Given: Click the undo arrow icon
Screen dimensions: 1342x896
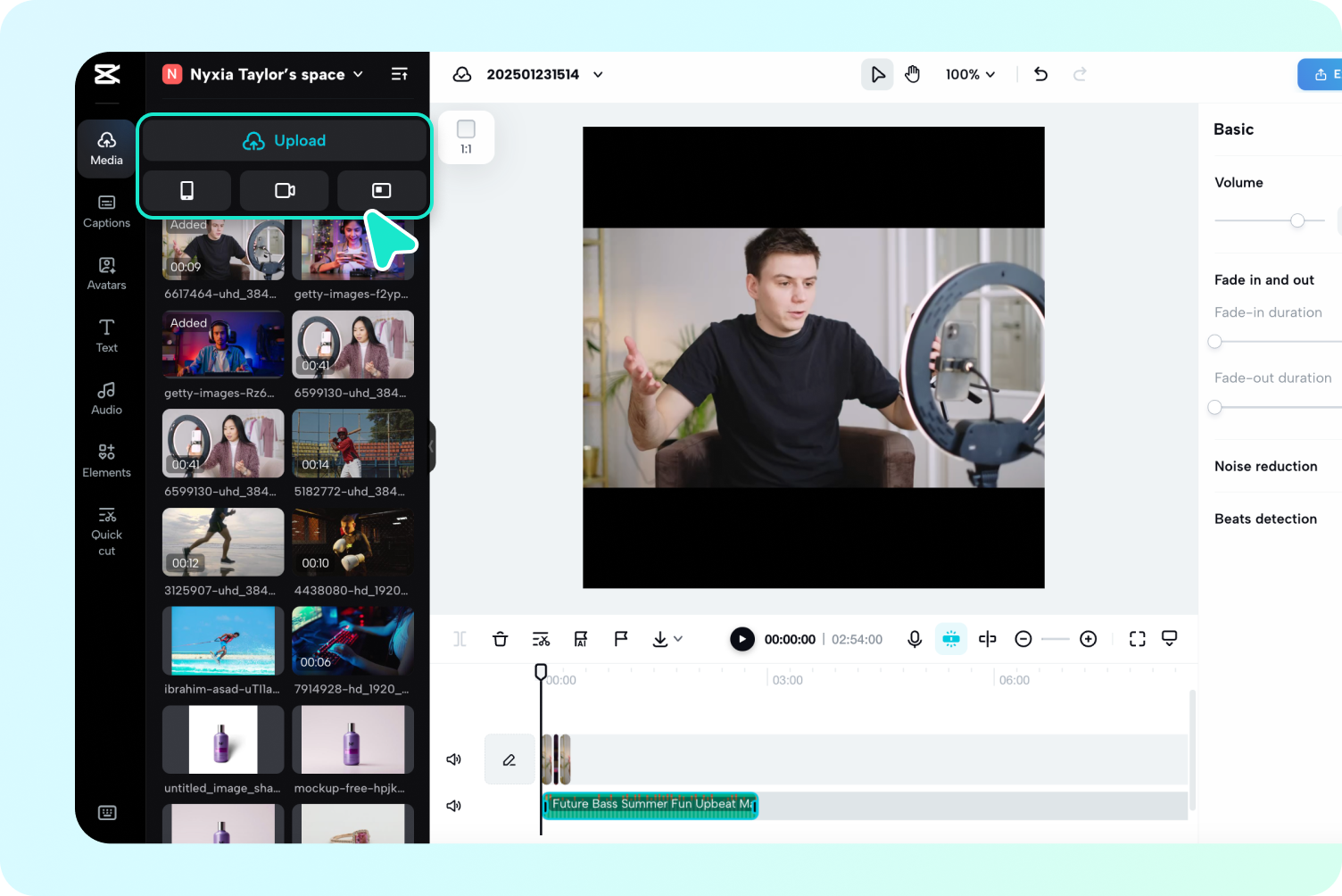Looking at the screenshot, I should click(x=1040, y=74).
